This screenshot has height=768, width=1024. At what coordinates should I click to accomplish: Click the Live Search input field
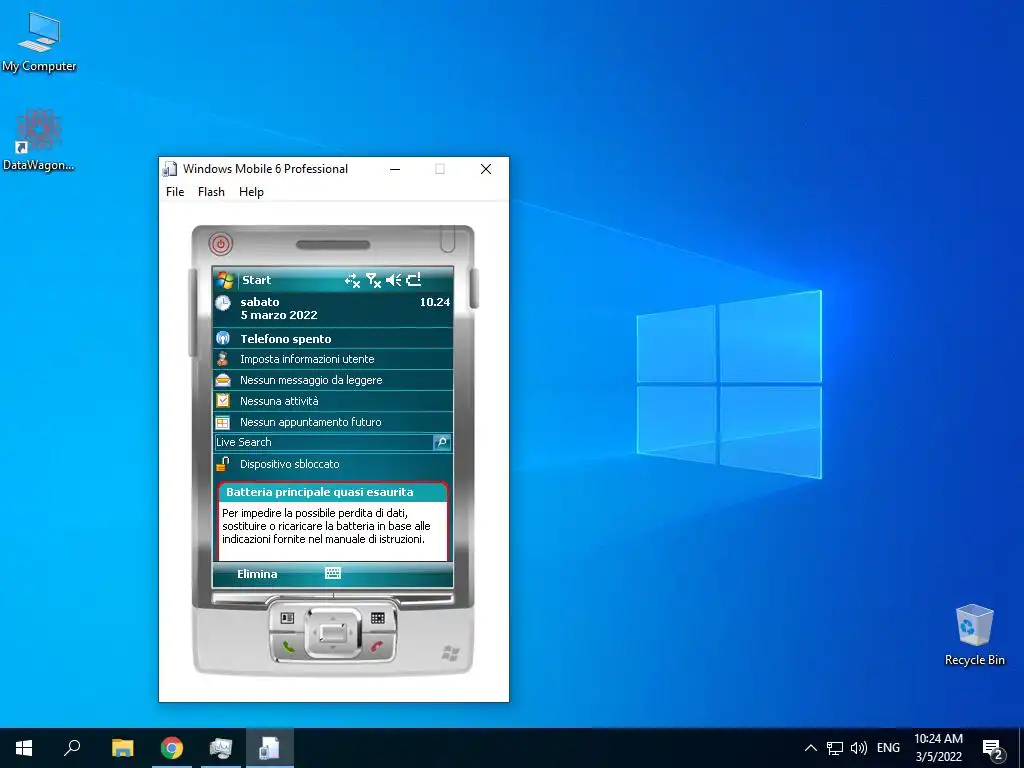point(323,442)
